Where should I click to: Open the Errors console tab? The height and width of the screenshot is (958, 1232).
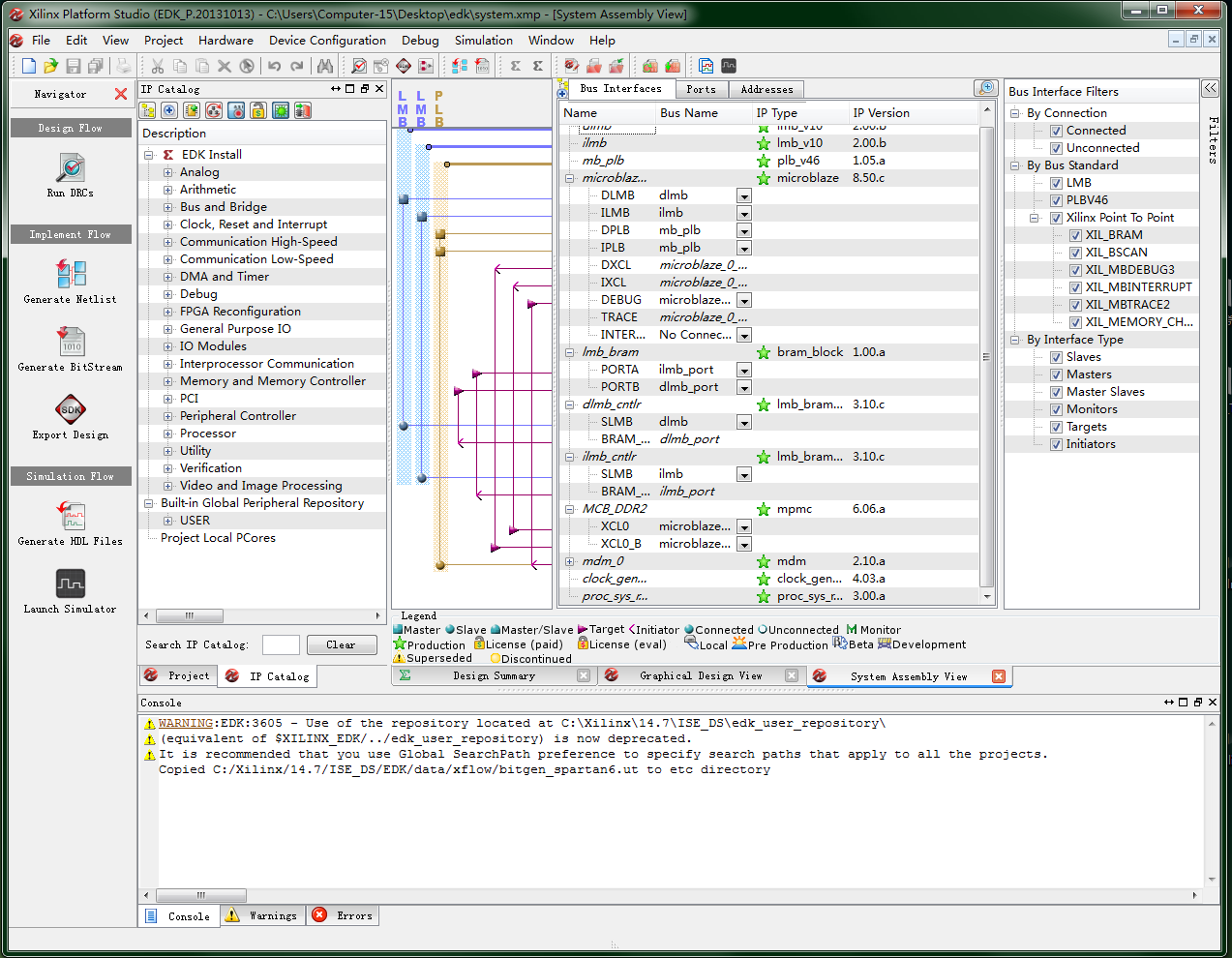coord(345,915)
